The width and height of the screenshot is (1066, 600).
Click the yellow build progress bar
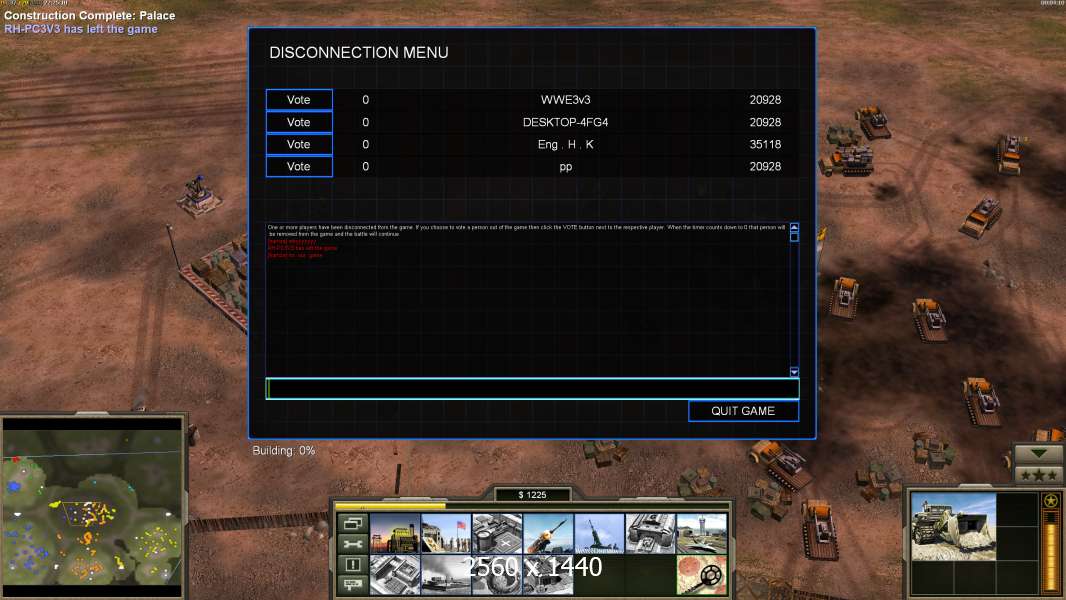tap(391, 506)
